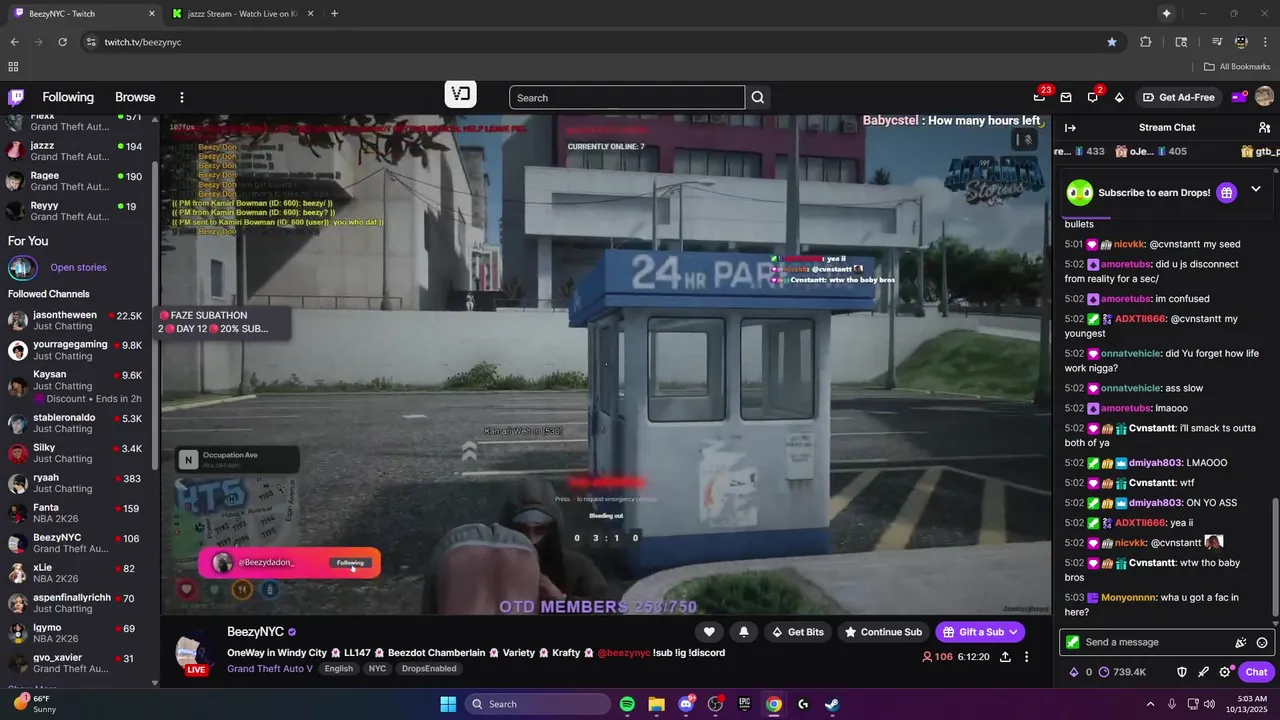Reload the page
1280x720 pixels.
tap(62, 42)
